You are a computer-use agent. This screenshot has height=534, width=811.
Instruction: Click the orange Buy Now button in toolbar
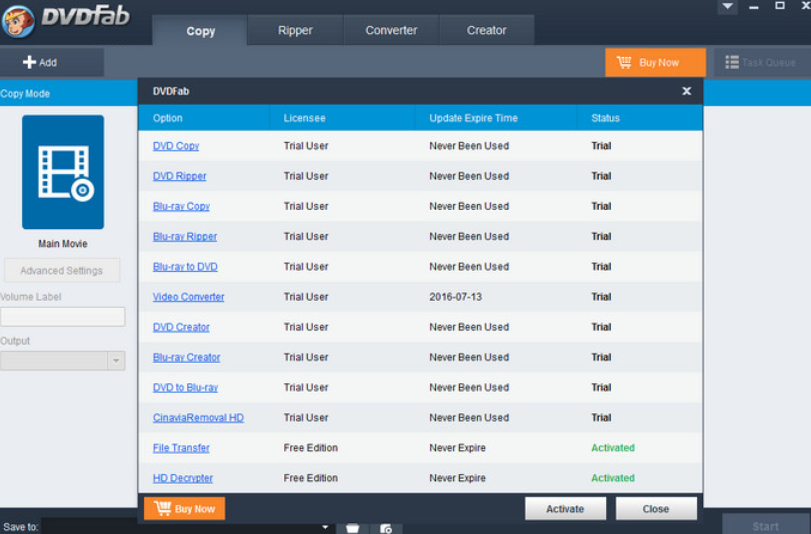655,63
